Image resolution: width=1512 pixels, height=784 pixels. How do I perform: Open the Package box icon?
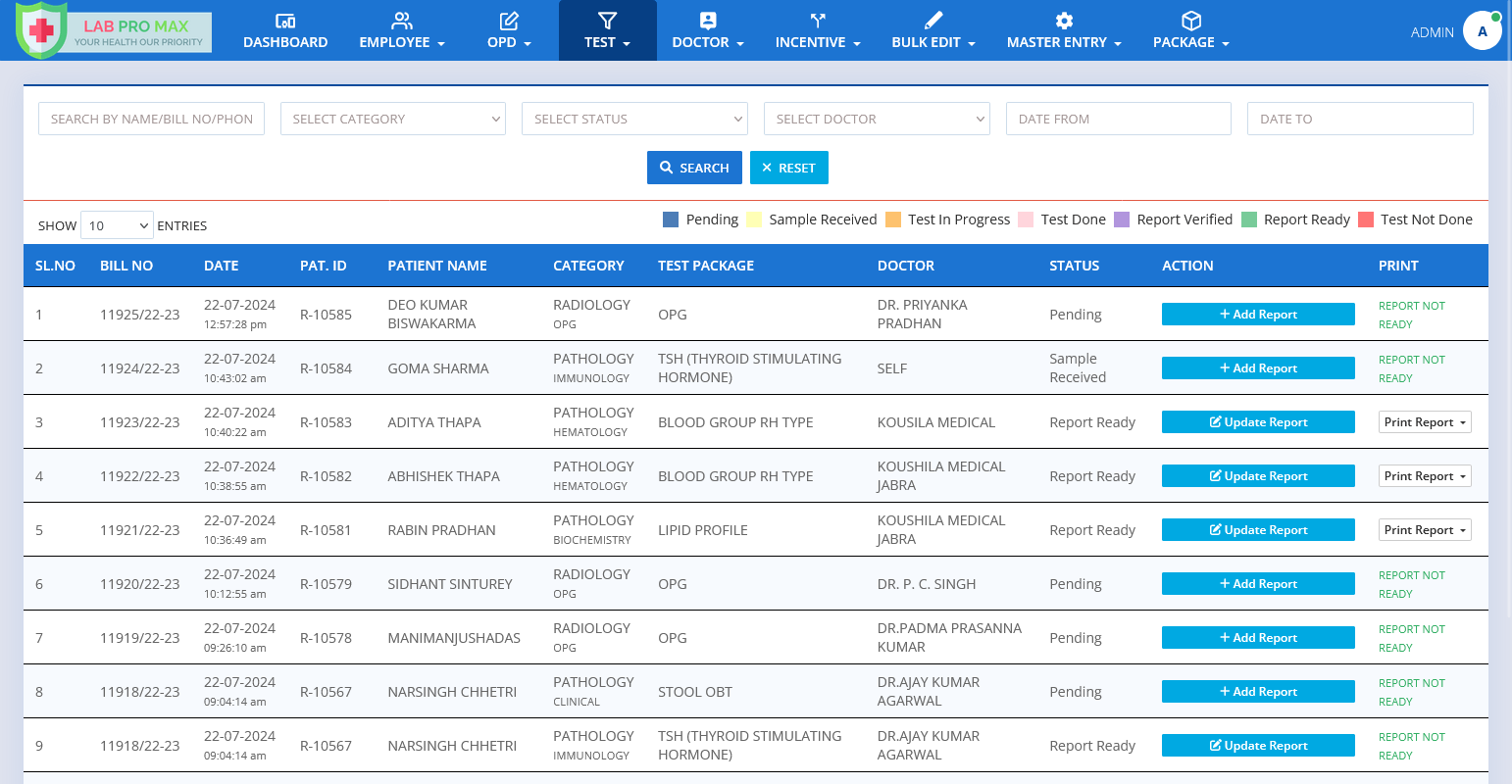point(1190,21)
